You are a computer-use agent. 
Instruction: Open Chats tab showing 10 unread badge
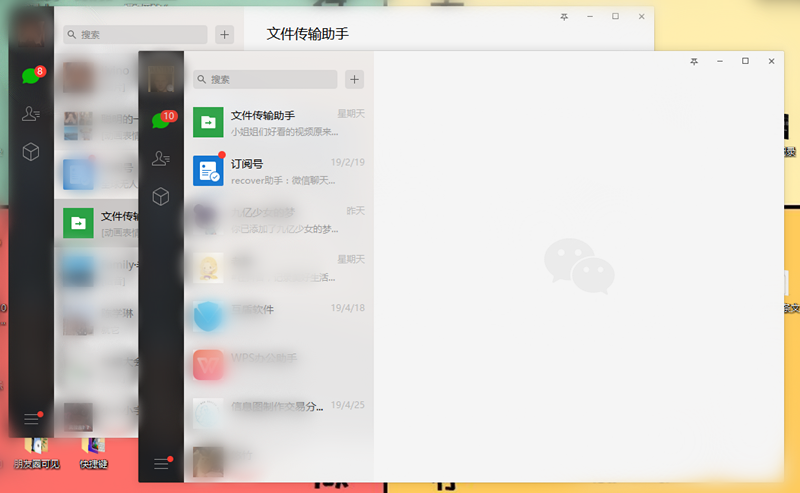coord(160,121)
